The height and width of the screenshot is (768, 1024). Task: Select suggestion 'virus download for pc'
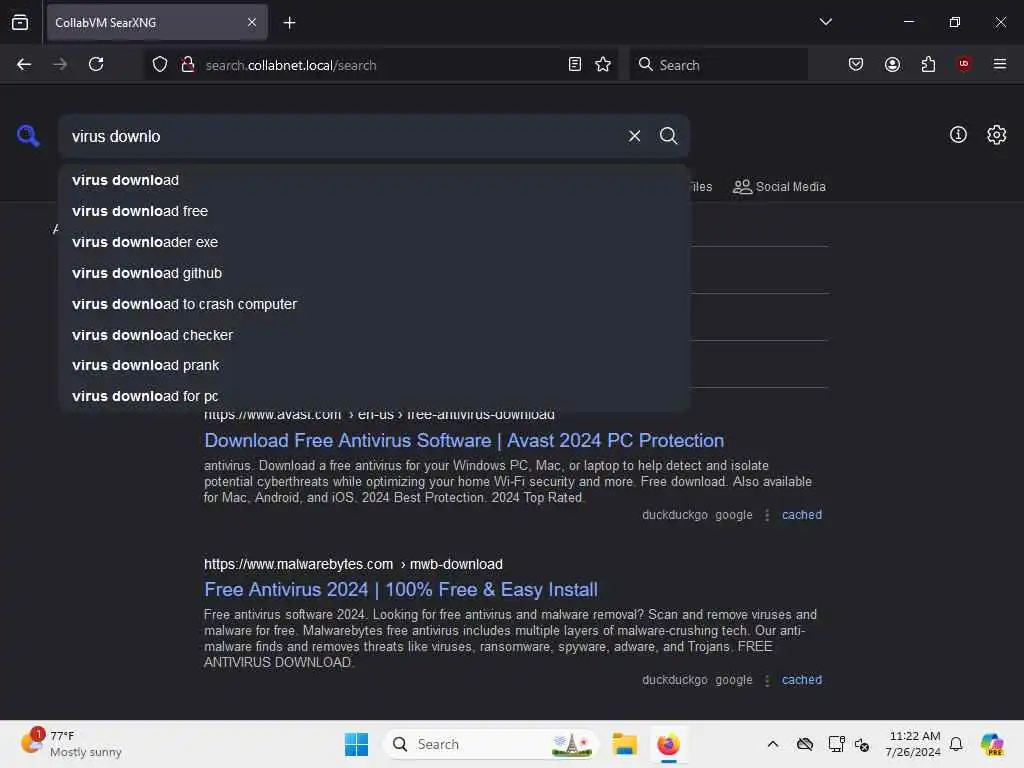tap(374, 396)
